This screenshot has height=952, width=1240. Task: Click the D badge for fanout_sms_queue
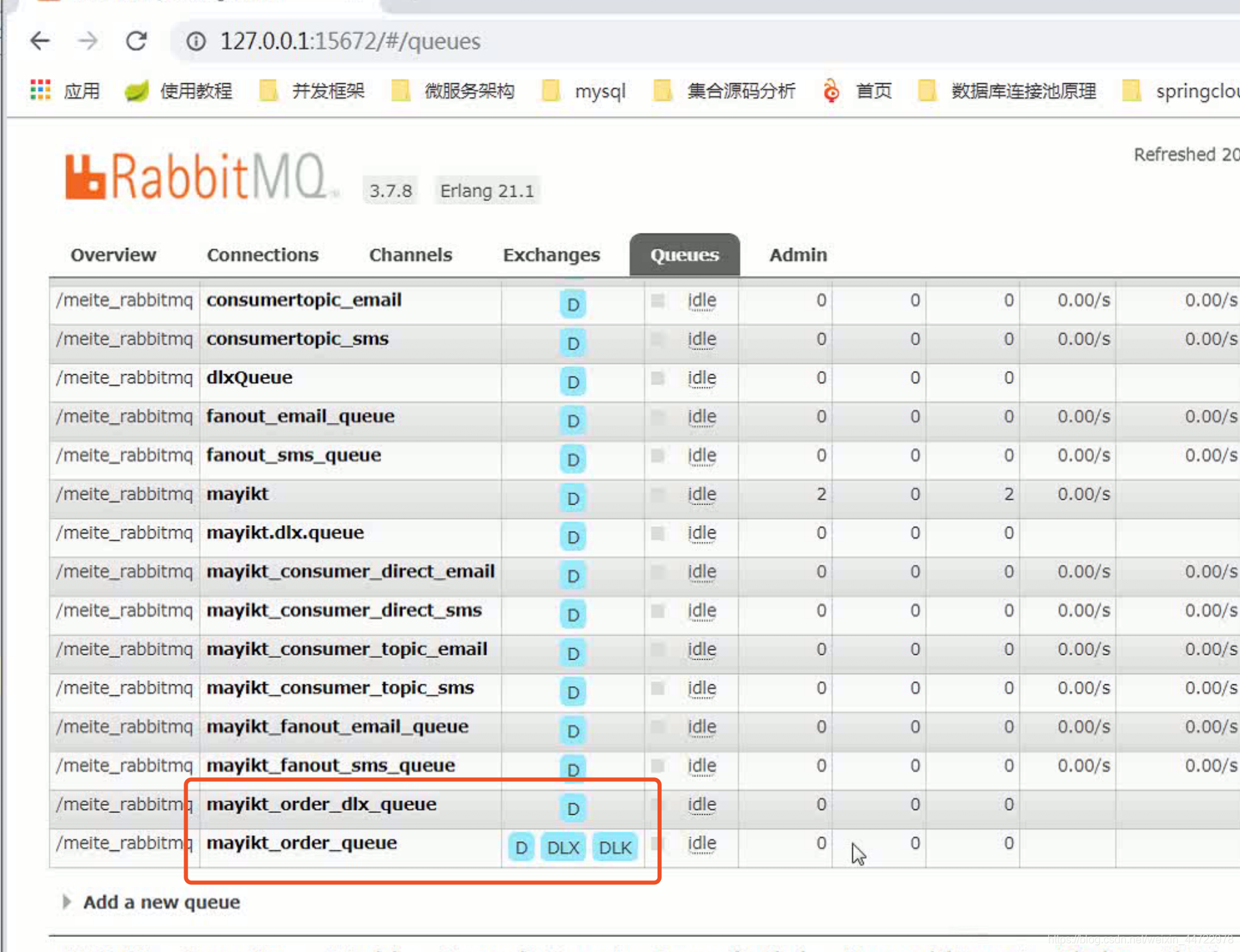tap(573, 460)
